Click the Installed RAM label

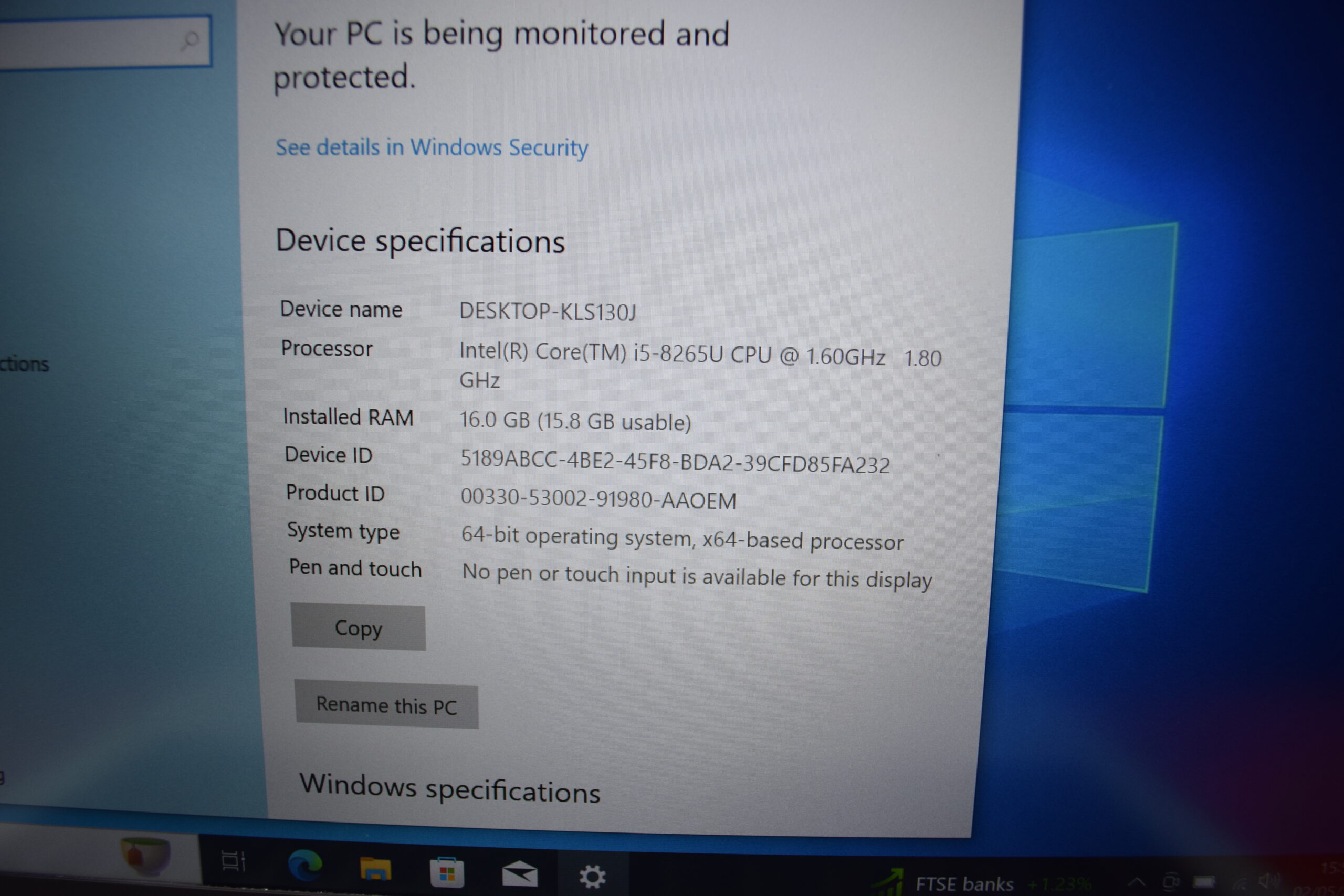click(348, 417)
